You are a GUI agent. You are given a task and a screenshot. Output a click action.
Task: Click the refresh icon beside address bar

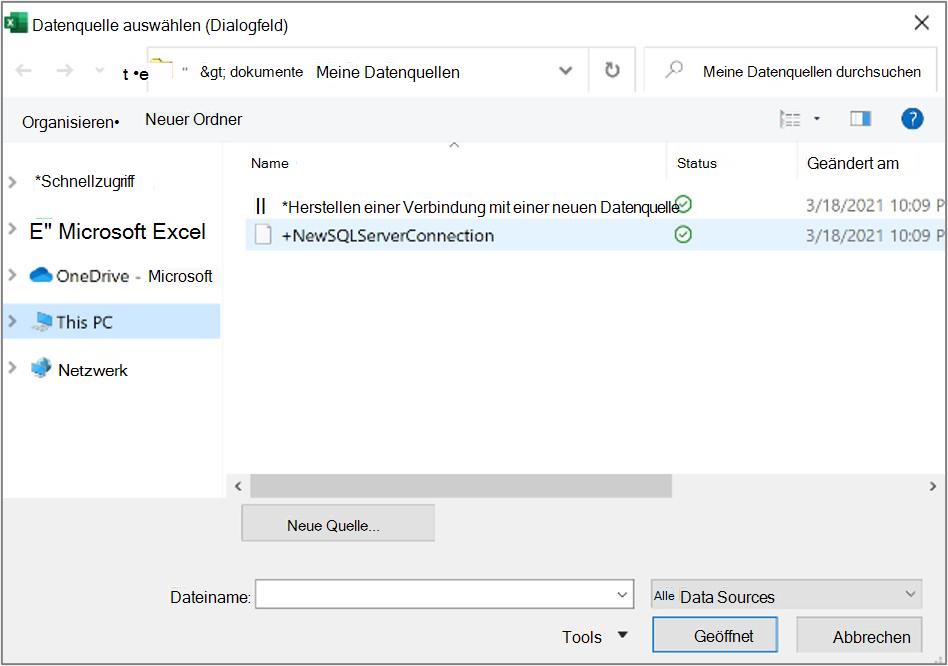click(612, 70)
